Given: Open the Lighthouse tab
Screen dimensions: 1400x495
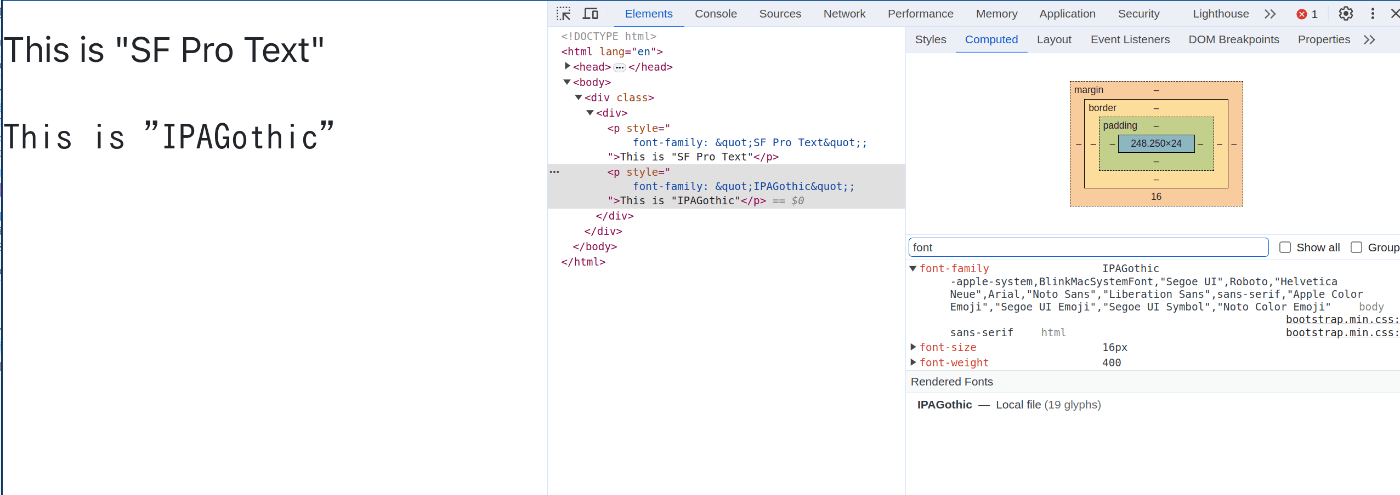Looking at the screenshot, I should coord(1221,13).
